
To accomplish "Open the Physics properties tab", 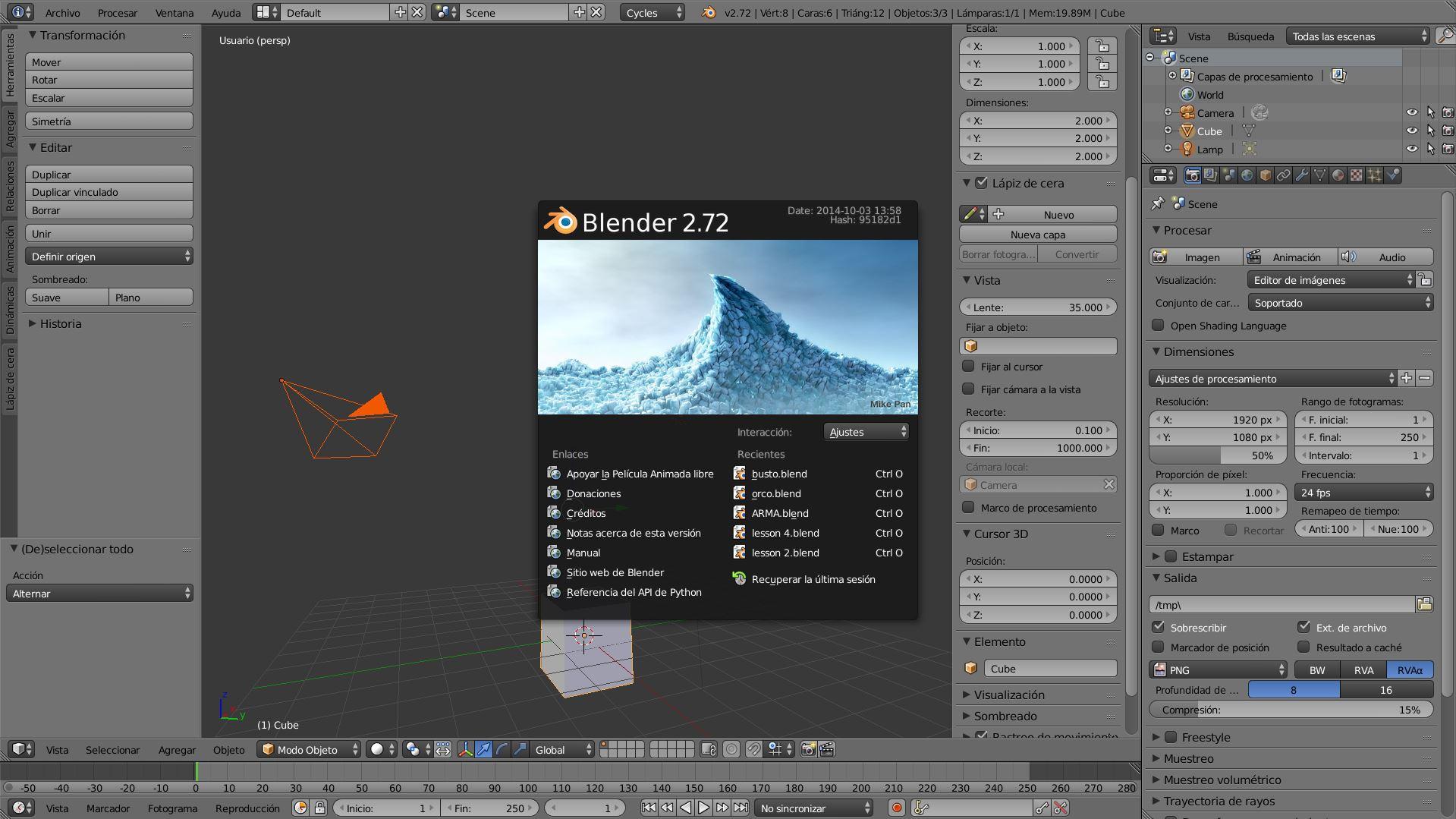I will coord(1392,175).
